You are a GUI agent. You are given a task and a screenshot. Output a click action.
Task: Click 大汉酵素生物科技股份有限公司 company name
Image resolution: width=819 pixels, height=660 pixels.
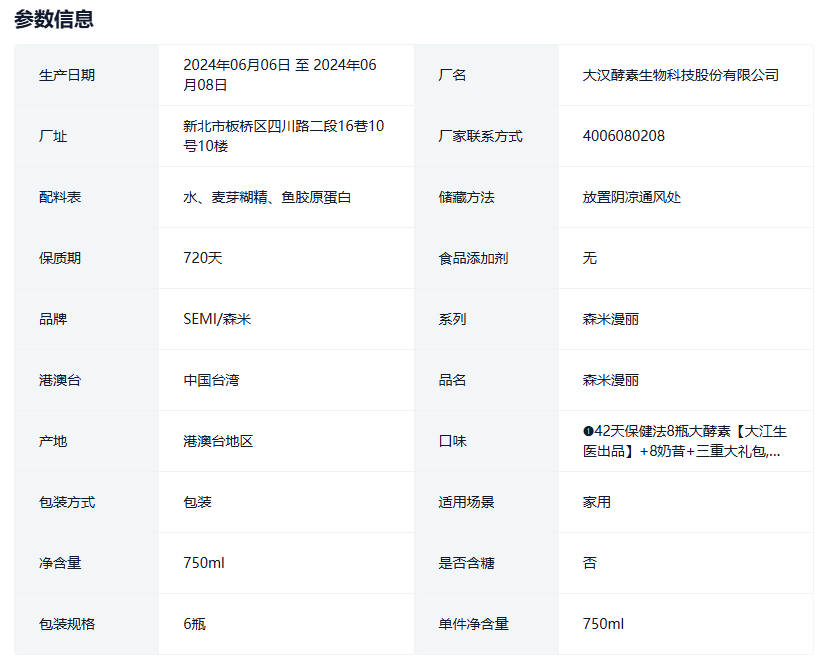[x=681, y=75]
